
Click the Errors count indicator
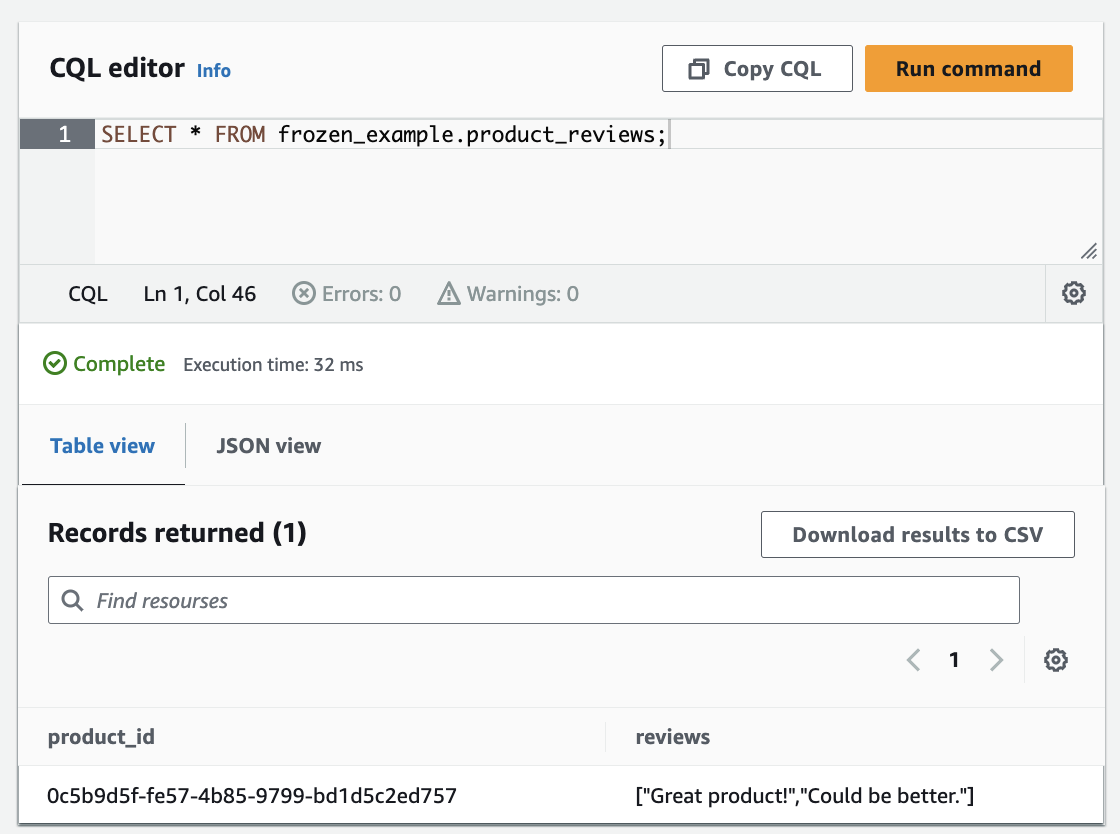click(346, 294)
